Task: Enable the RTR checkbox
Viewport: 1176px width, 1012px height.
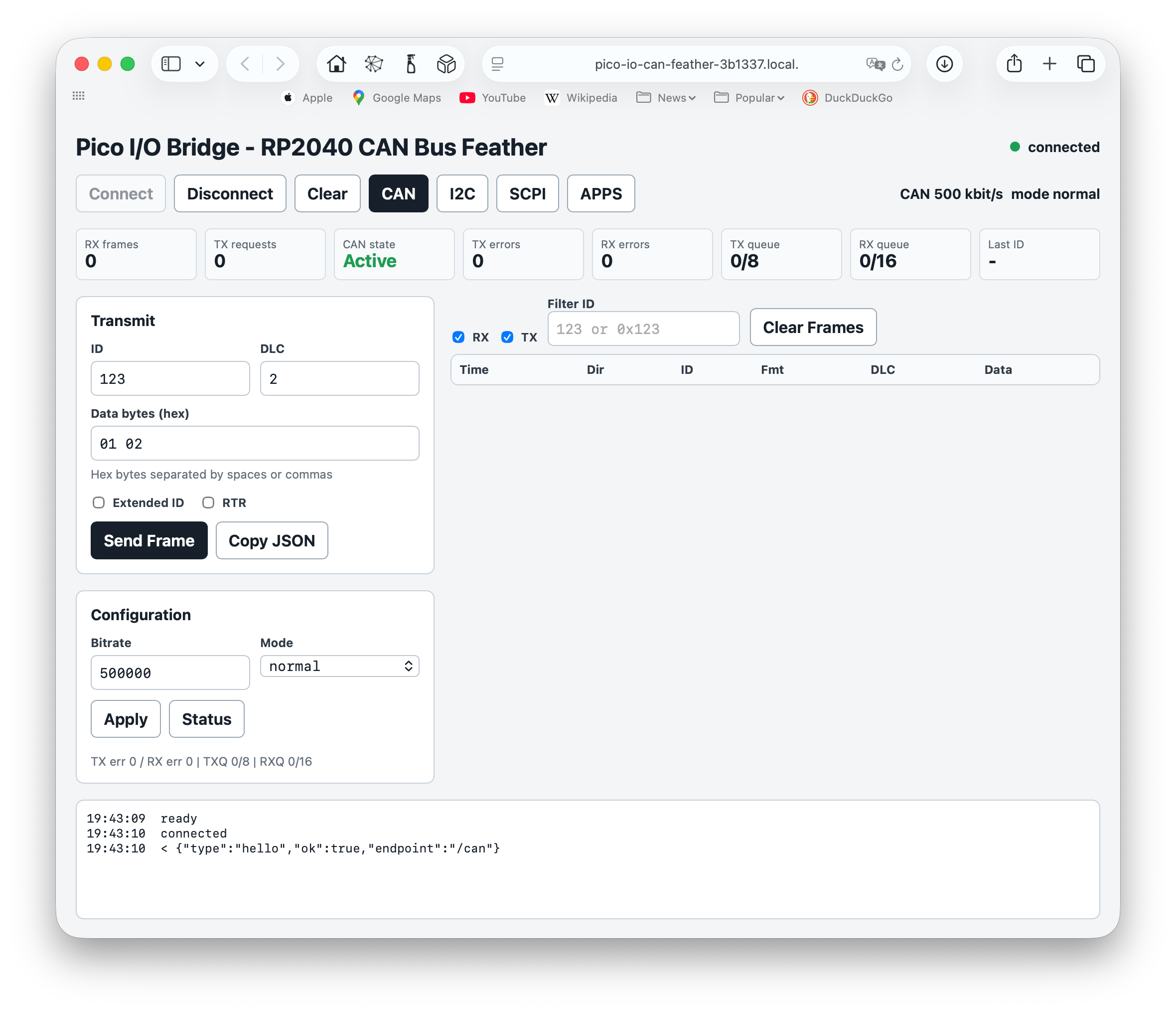Action: [208, 503]
